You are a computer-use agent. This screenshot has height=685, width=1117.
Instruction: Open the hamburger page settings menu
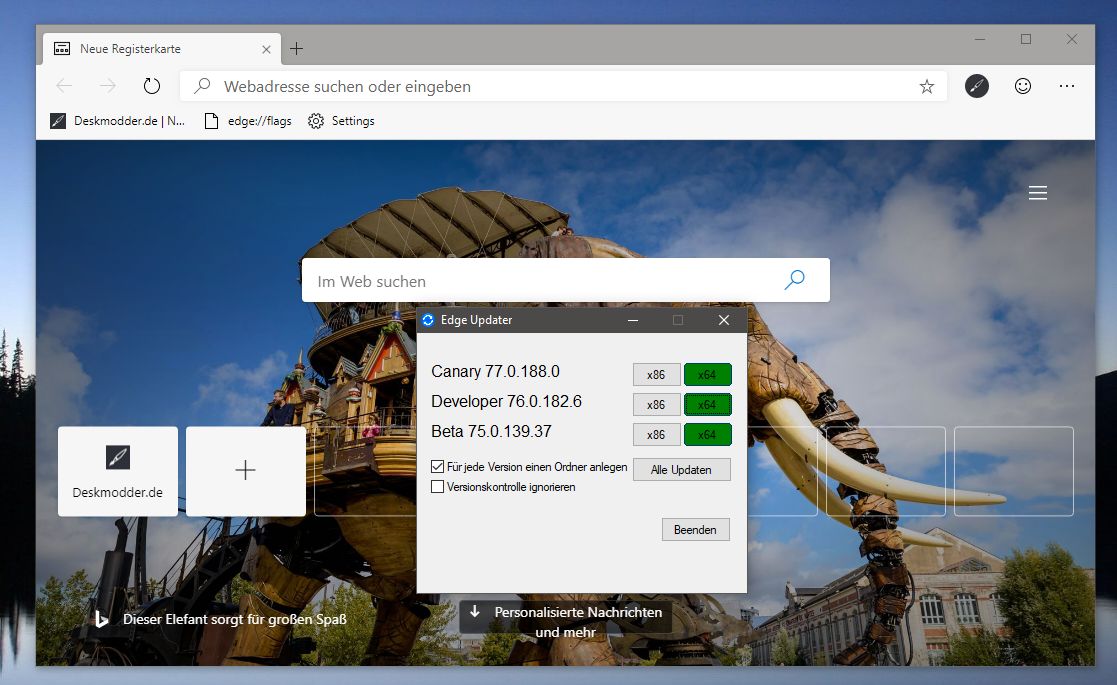[1038, 193]
